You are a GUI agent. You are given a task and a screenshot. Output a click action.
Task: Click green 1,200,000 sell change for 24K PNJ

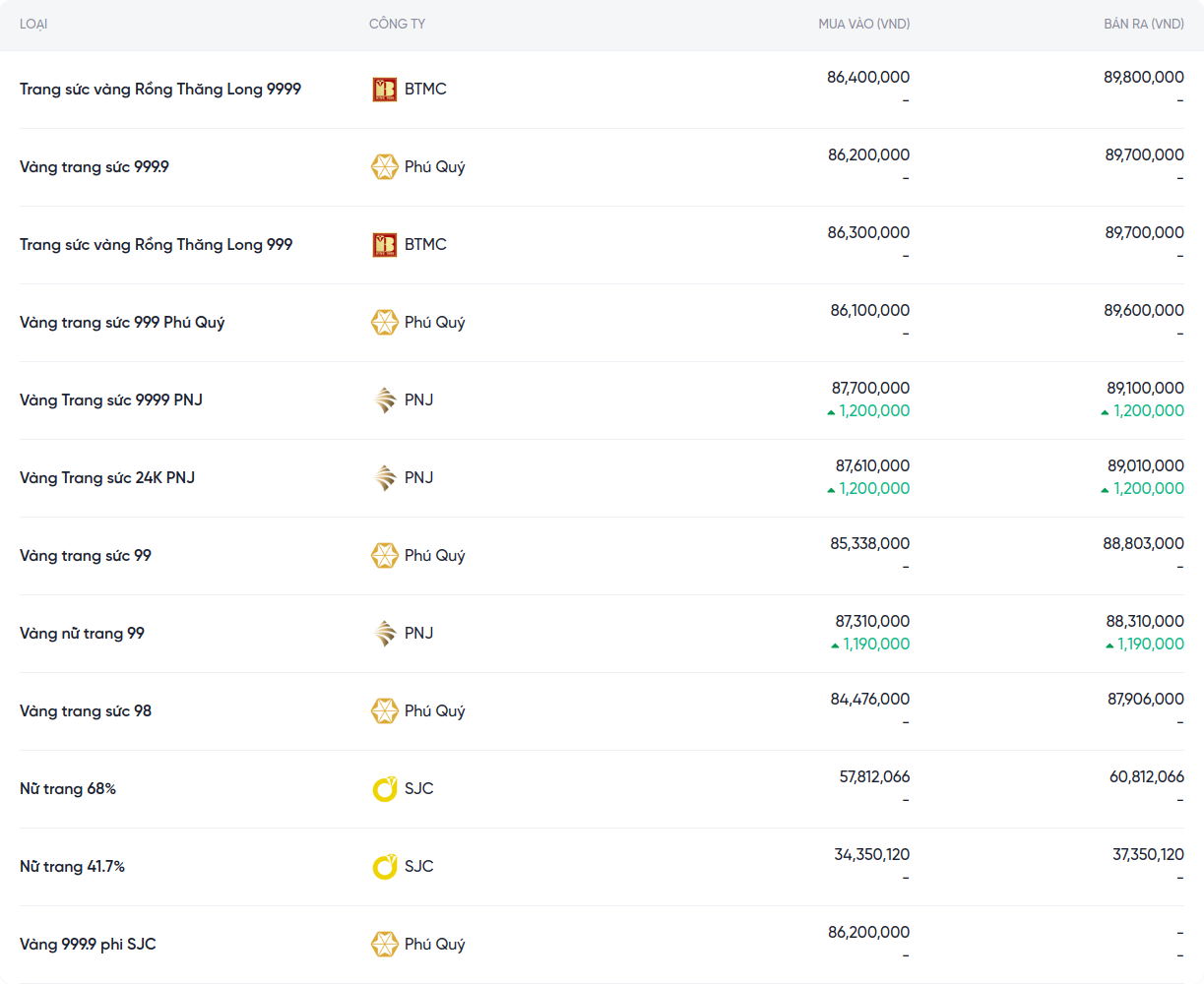tap(1148, 489)
